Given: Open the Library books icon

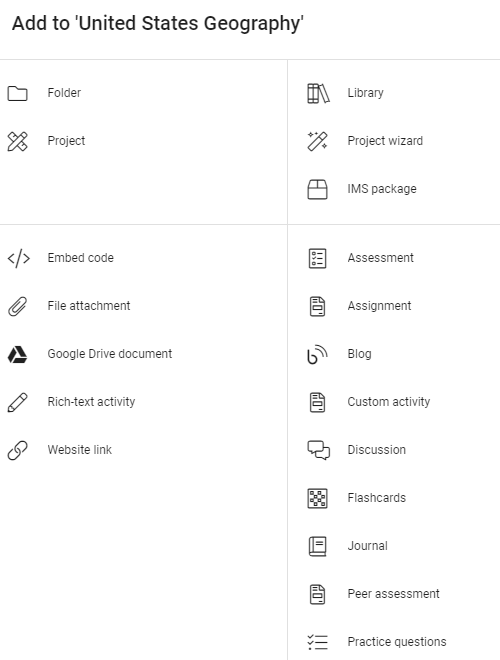Looking at the screenshot, I should [318, 93].
